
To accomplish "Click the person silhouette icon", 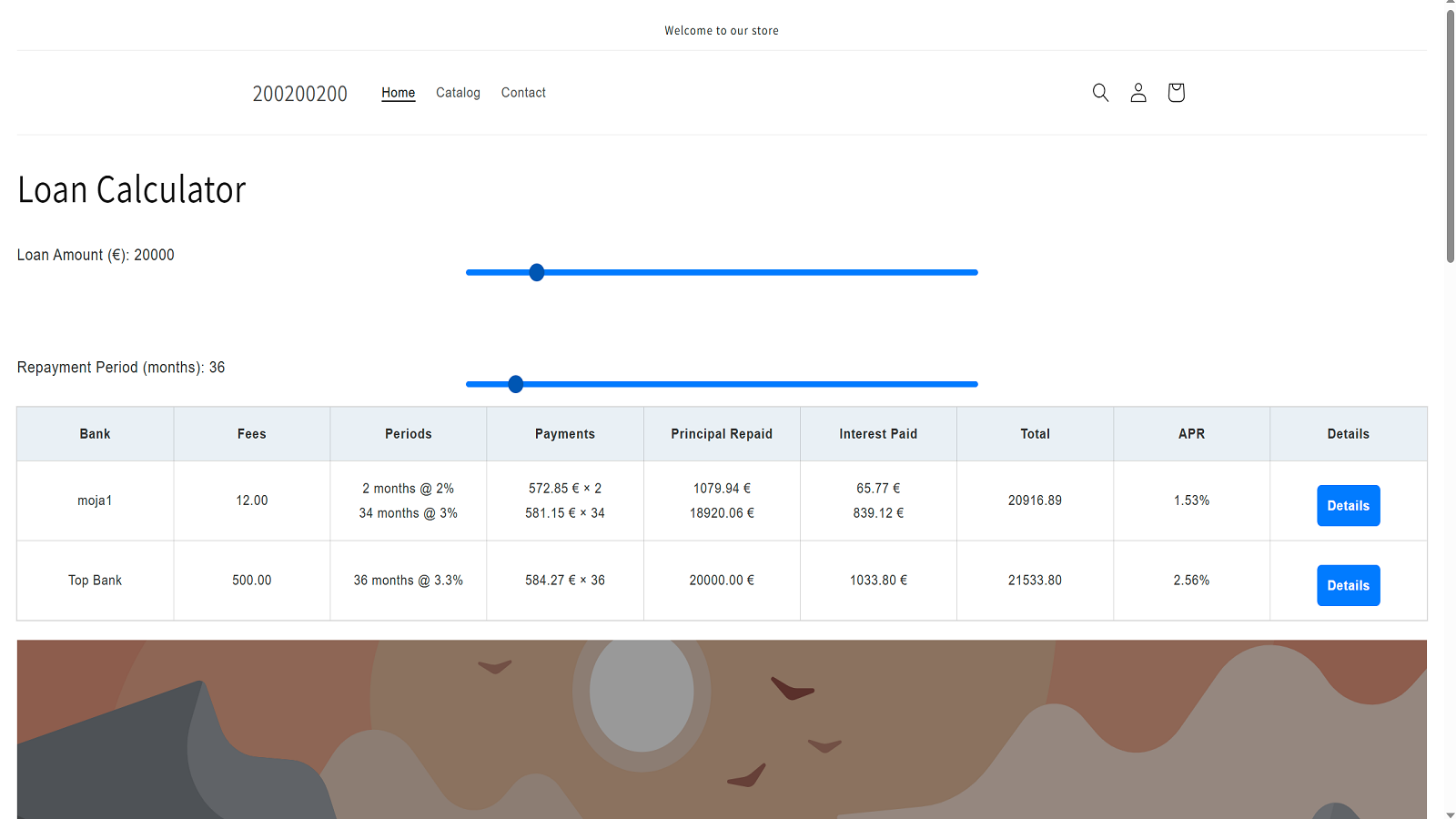I will pyautogui.click(x=1137, y=92).
